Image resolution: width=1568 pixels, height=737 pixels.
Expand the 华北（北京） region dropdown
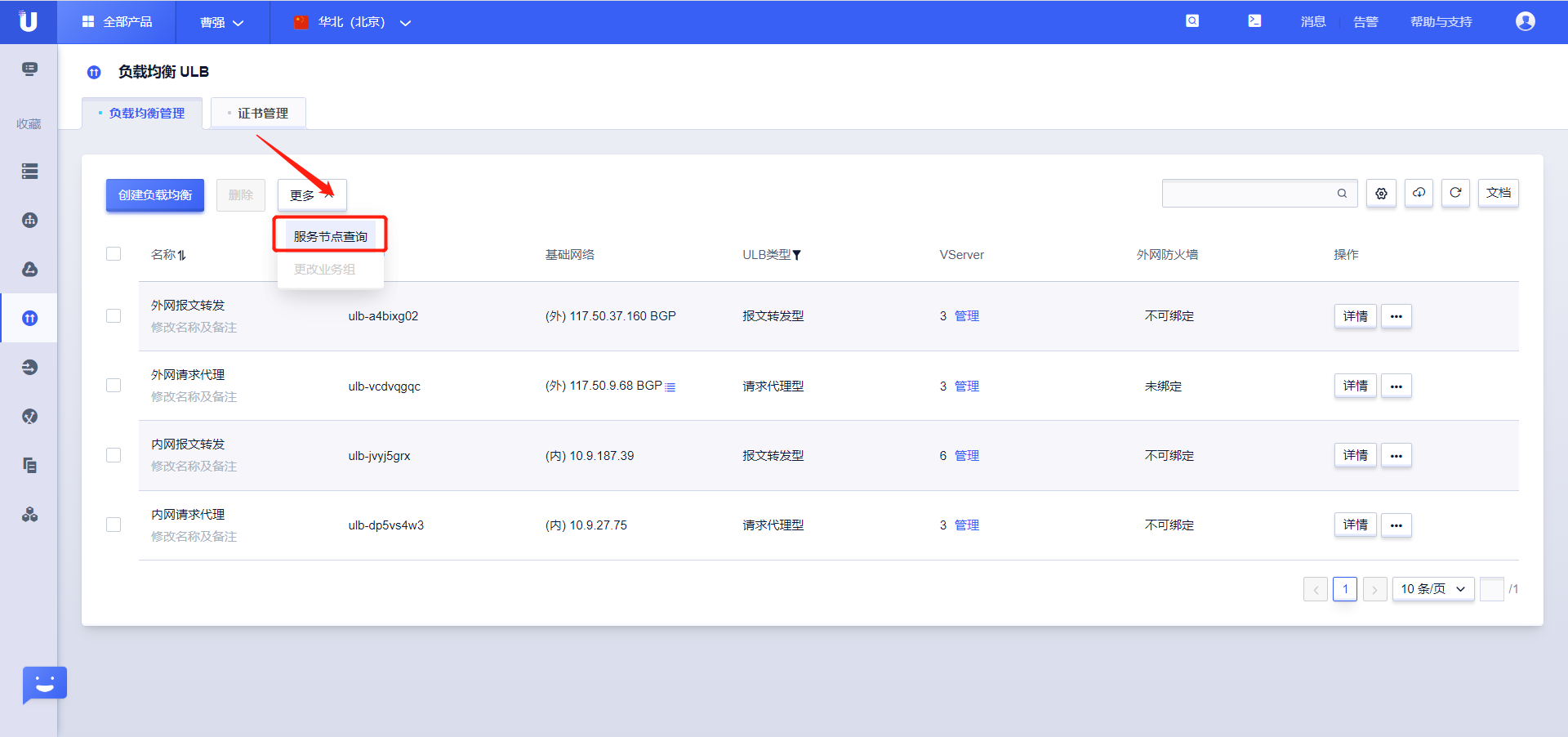point(352,22)
